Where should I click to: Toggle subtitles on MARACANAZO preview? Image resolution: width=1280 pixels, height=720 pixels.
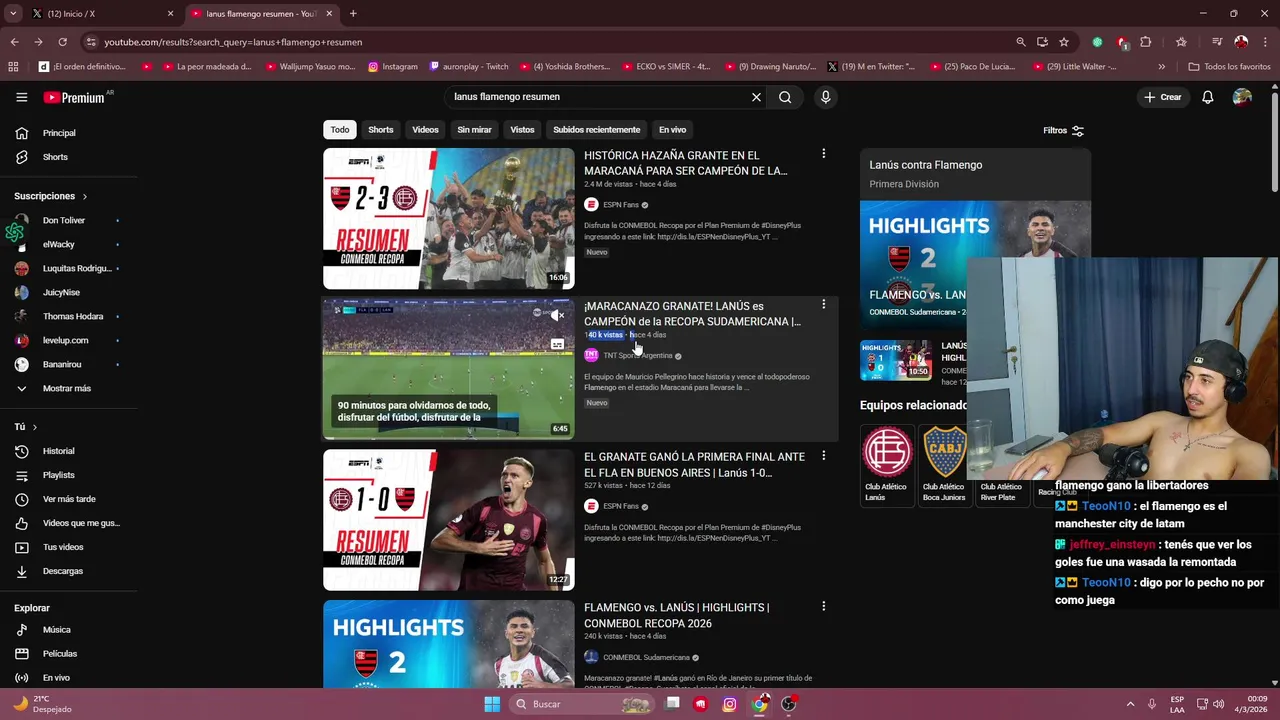[557, 344]
